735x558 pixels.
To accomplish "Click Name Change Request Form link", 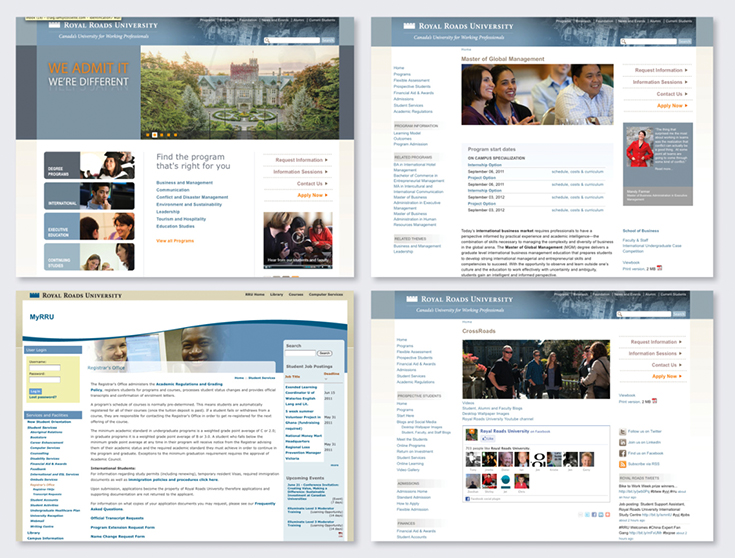I will 118,536.
